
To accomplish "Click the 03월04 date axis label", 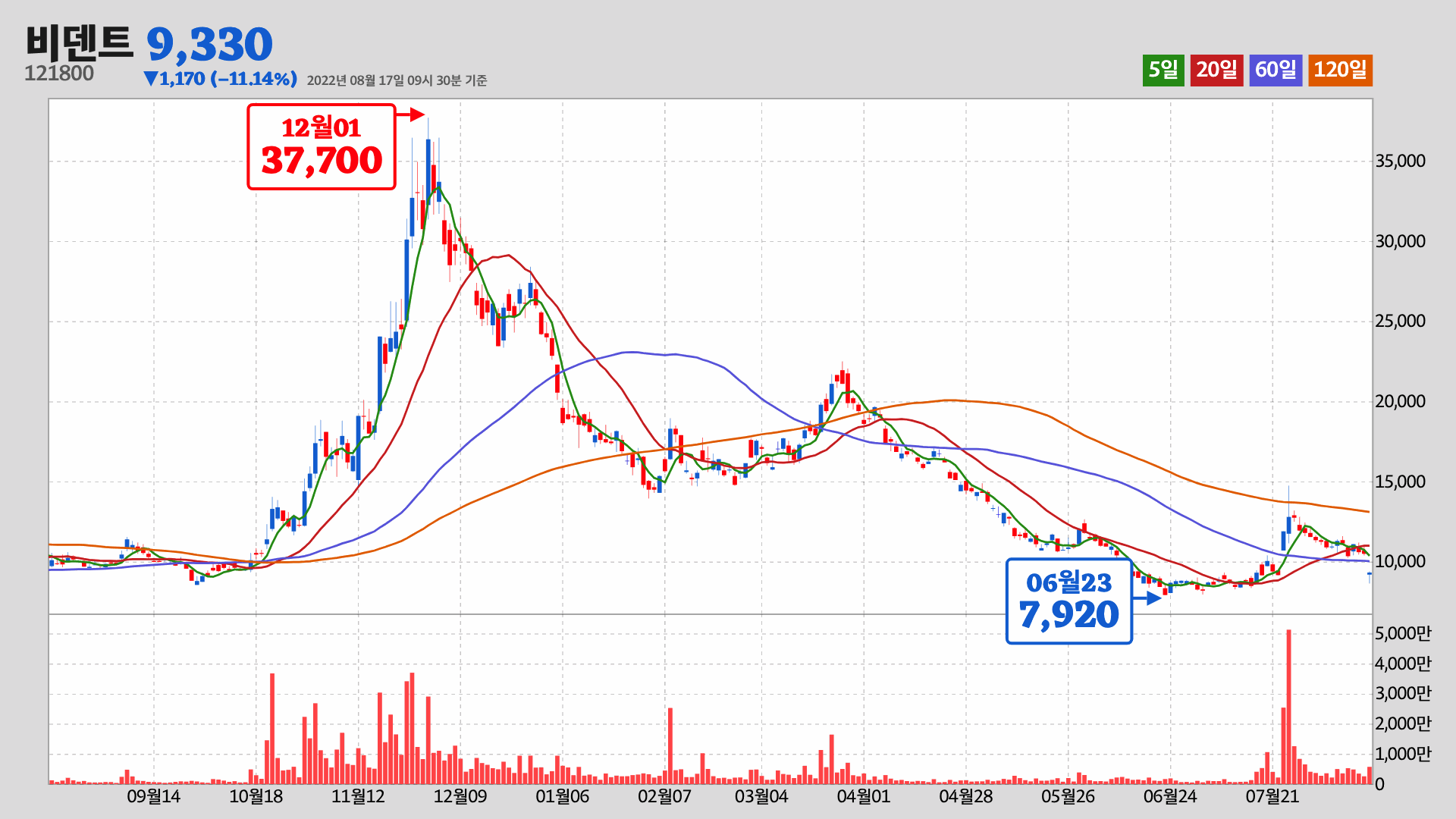I will [761, 796].
